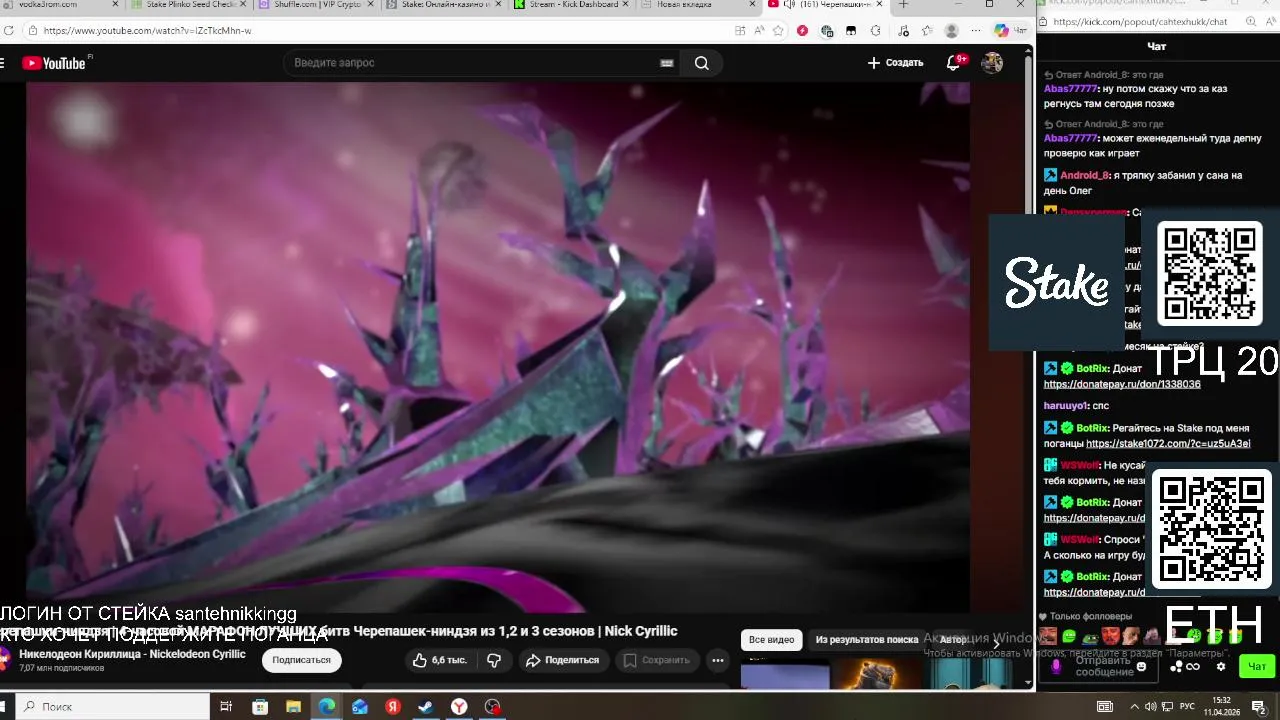Viewport: 1280px width, 720px height.
Task: Dislike the video
Action: pos(494,660)
